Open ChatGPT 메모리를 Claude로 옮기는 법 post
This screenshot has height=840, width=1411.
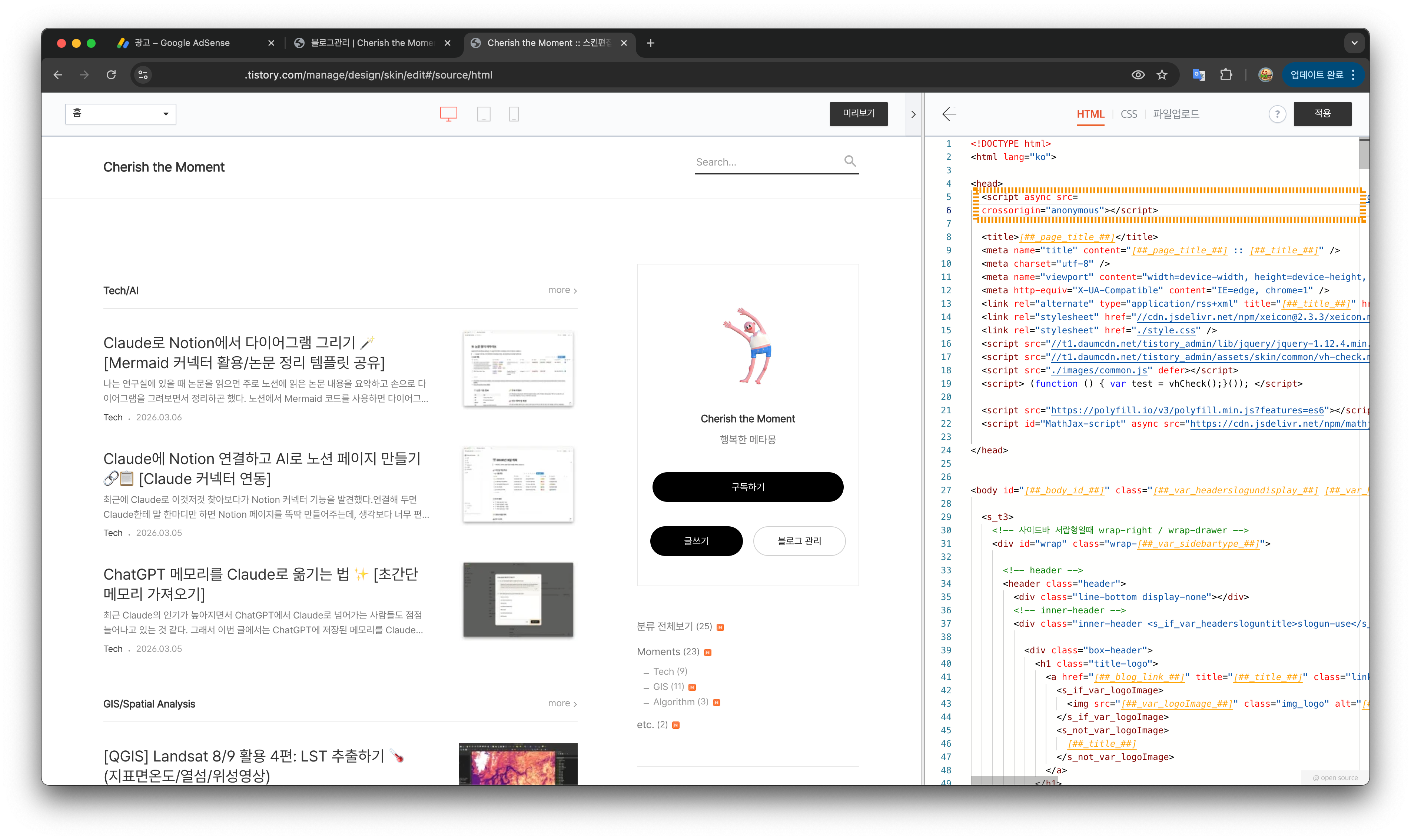coord(260,584)
